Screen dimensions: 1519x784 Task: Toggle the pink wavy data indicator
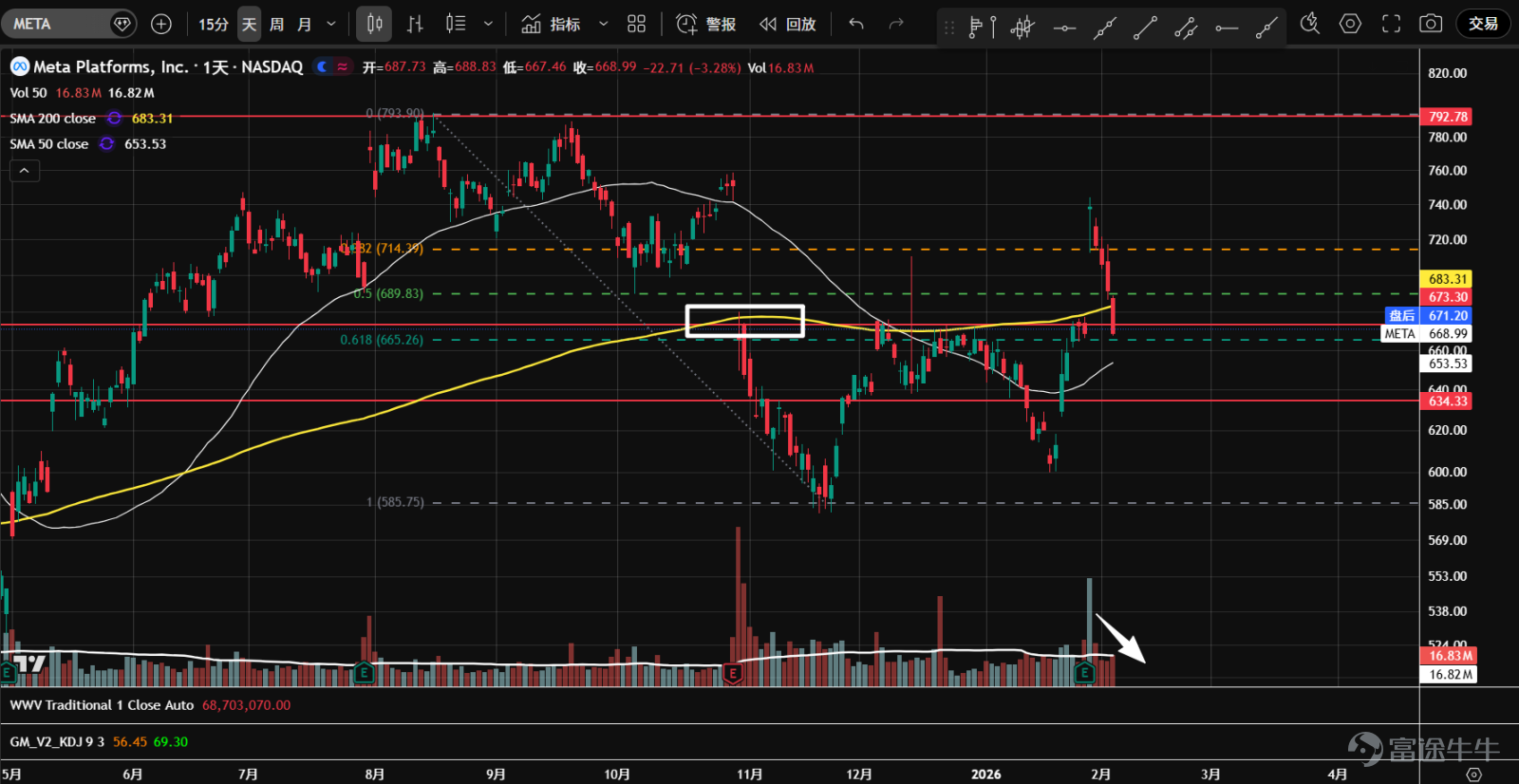tap(342, 66)
